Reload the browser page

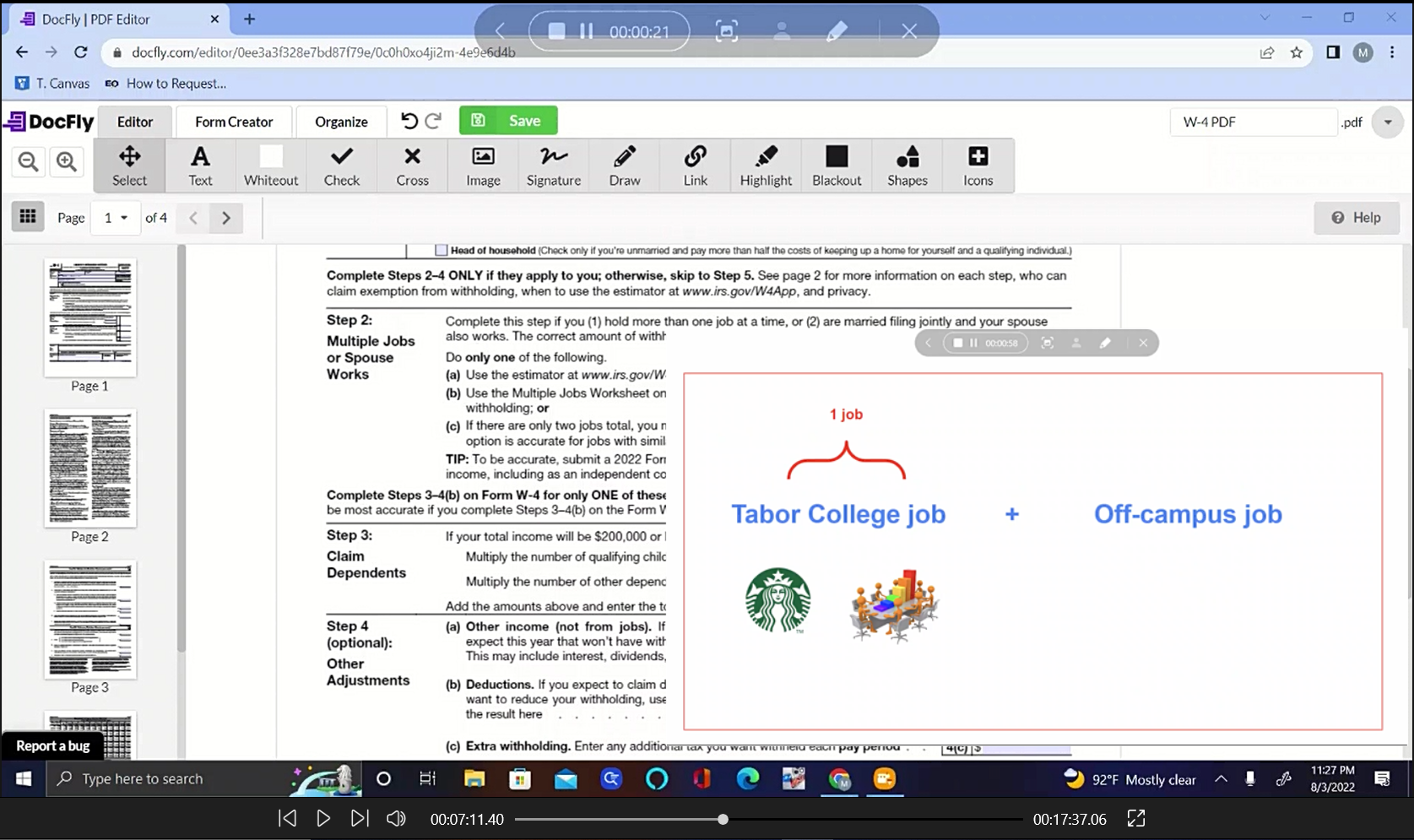81,52
